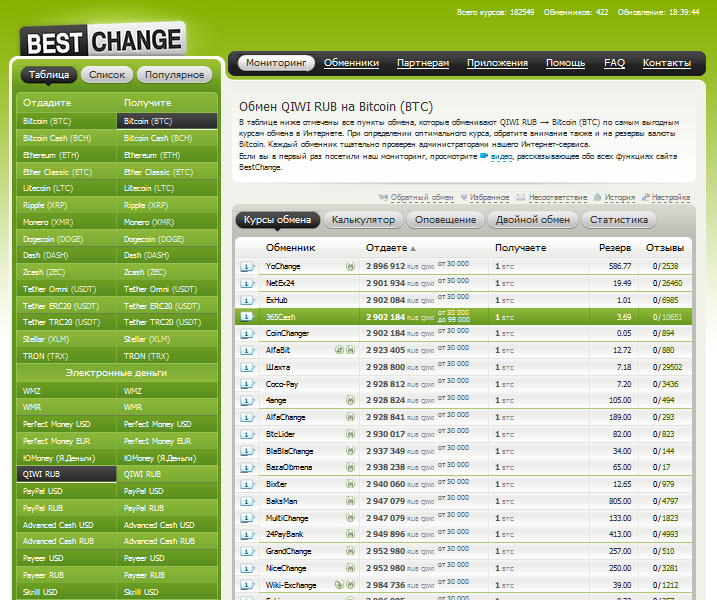Open the История link
Image resolution: width=717 pixels, height=600 pixels.
click(620, 198)
